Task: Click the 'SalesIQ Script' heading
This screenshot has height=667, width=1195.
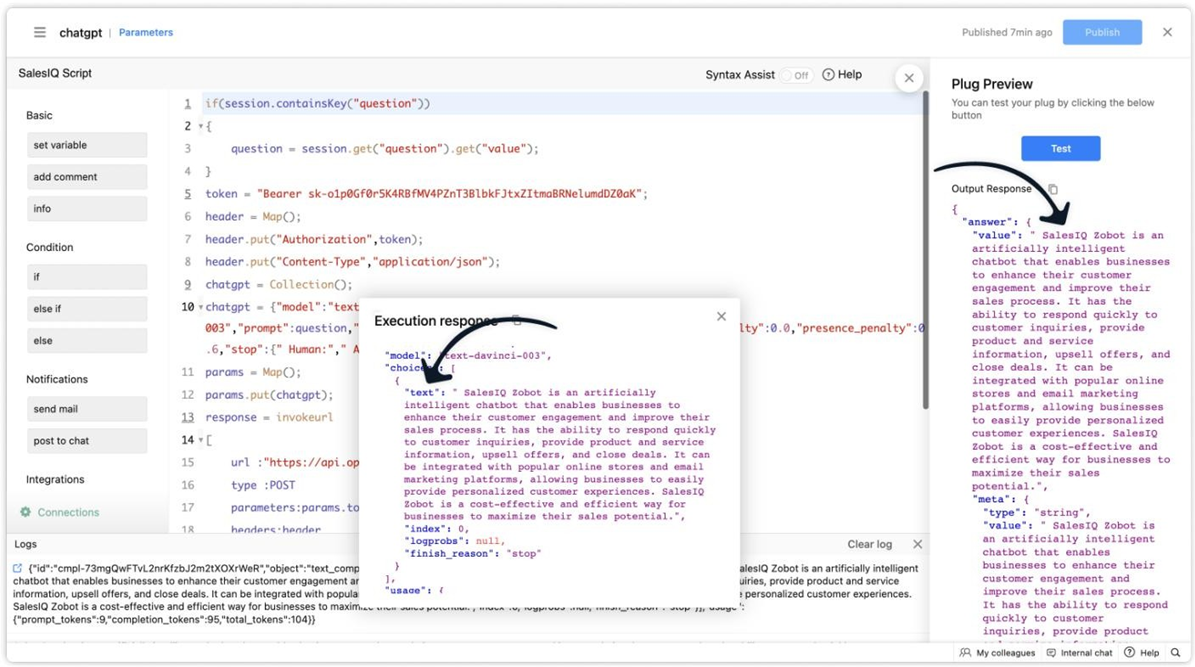Action: (x=55, y=73)
